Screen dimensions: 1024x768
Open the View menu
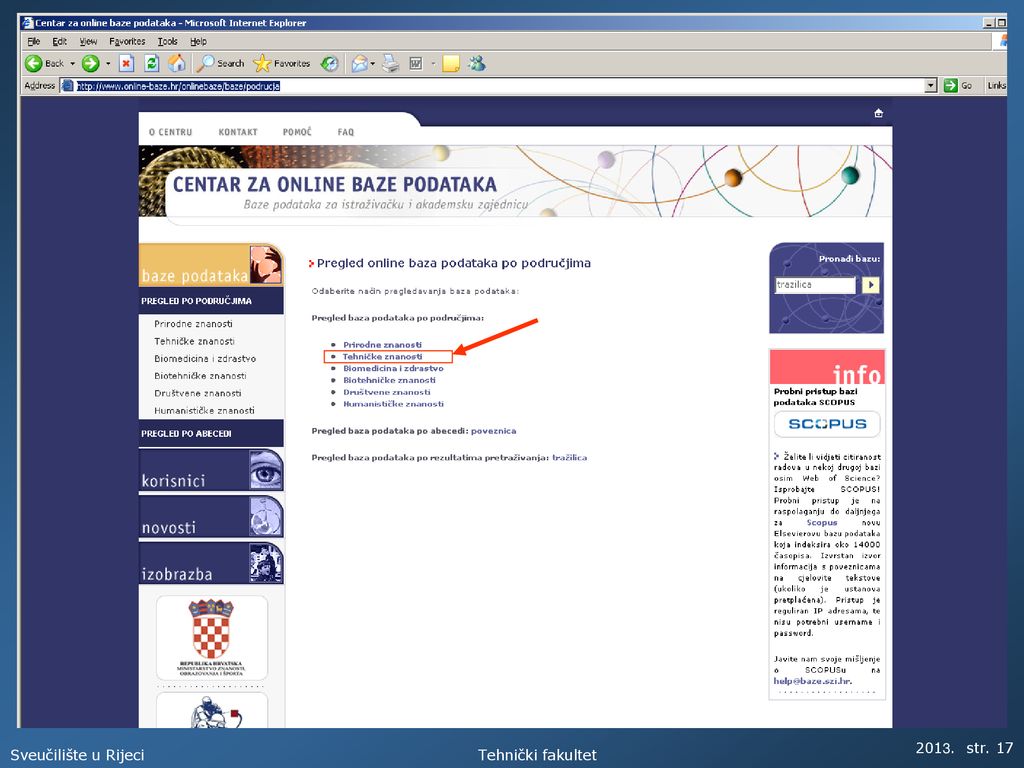click(88, 41)
